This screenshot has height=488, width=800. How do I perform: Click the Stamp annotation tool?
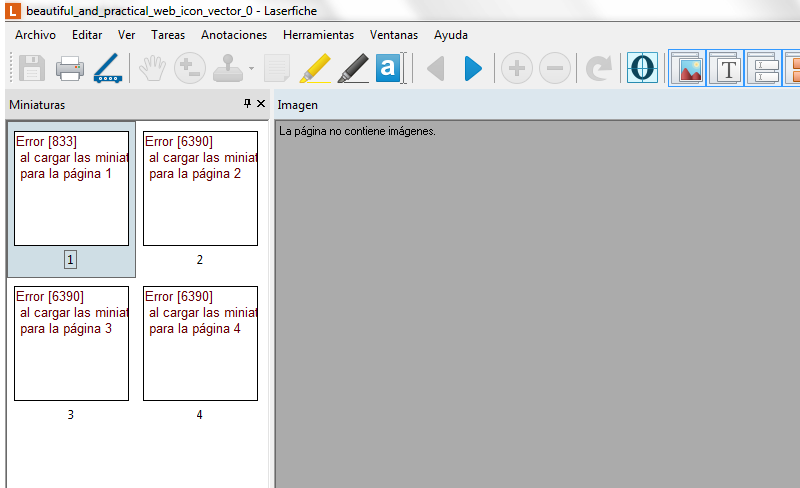(228, 68)
